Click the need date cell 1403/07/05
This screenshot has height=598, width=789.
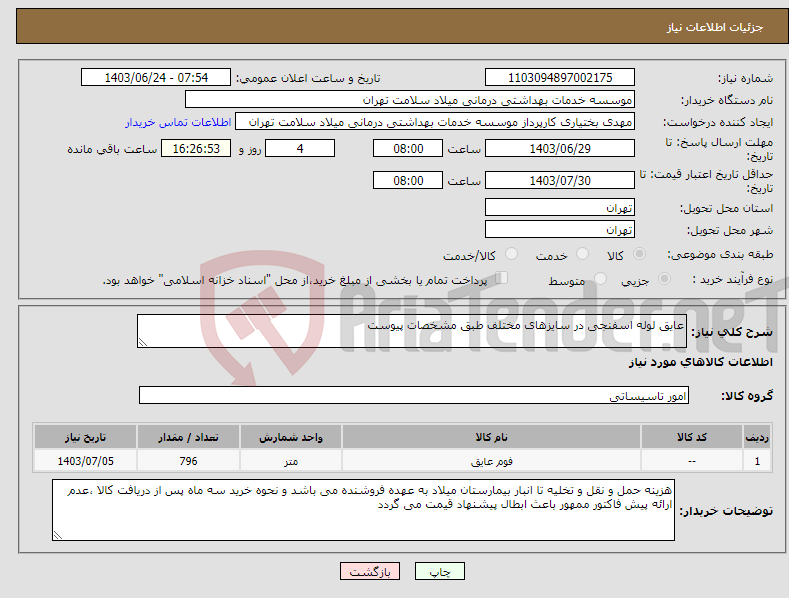(86, 461)
